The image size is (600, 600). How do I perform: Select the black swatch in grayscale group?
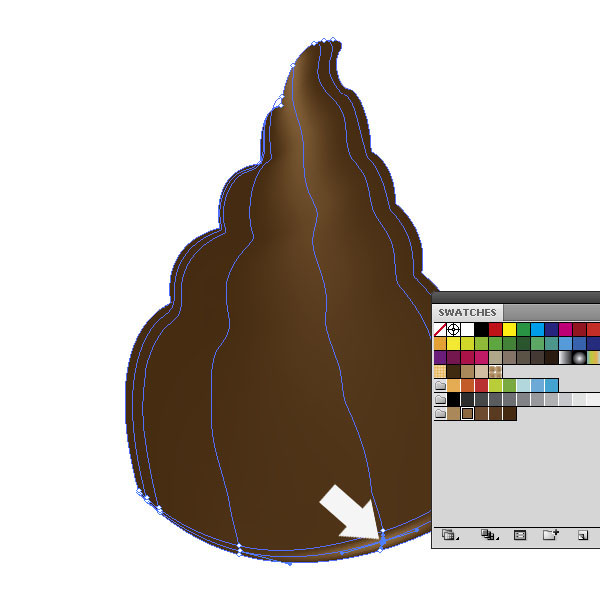point(453,399)
